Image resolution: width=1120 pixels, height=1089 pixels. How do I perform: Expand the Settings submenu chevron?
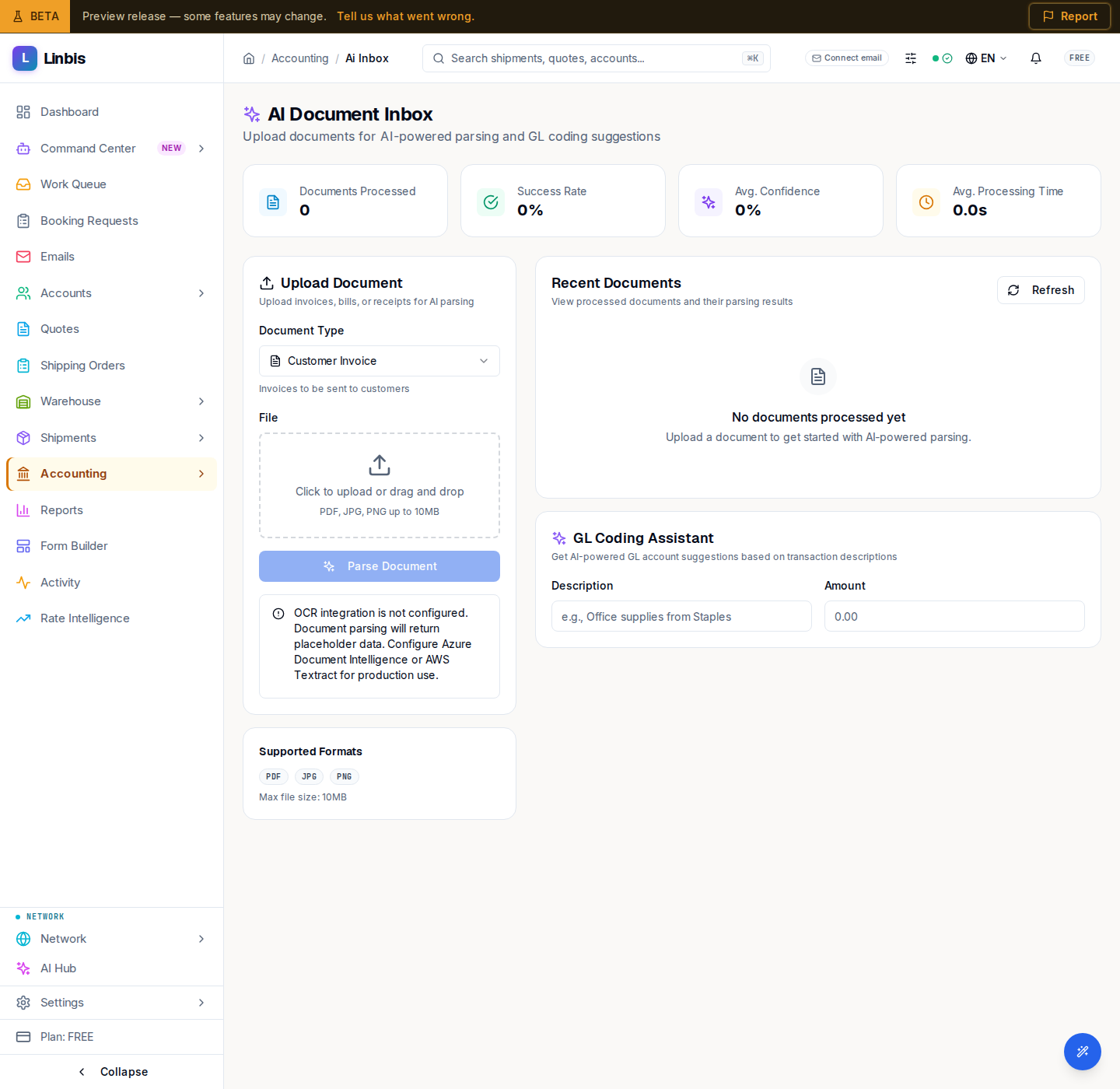click(201, 1003)
